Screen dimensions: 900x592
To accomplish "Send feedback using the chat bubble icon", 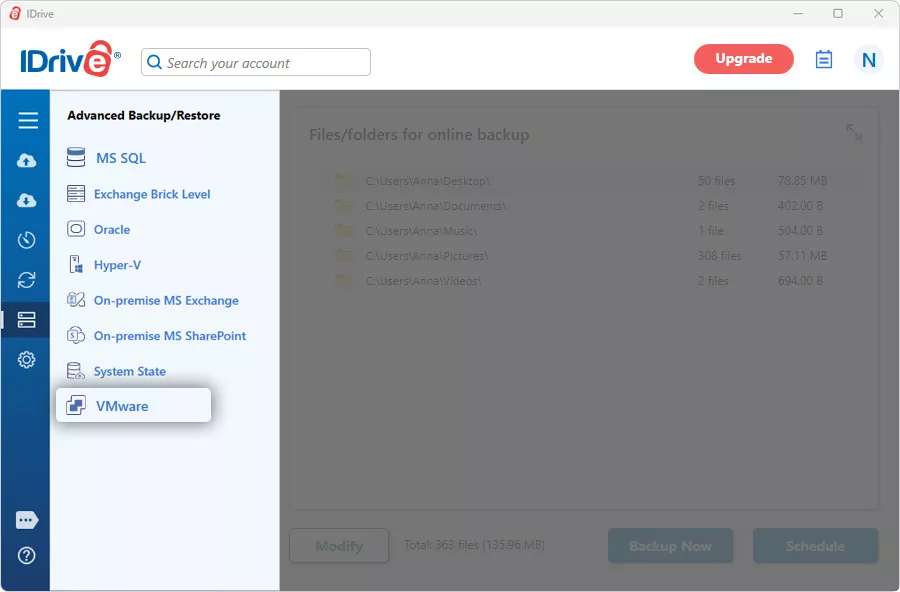I will pos(26,519).
